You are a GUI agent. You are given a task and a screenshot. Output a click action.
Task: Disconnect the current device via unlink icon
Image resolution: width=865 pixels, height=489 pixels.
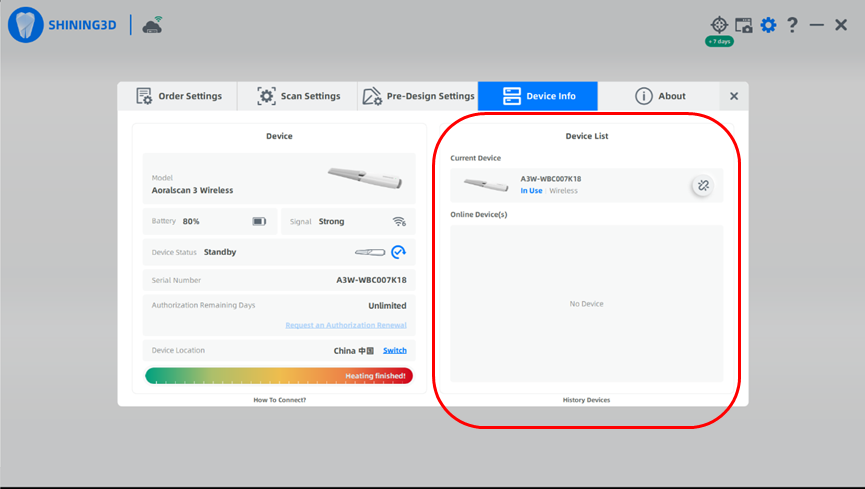[x=703, y=185]
